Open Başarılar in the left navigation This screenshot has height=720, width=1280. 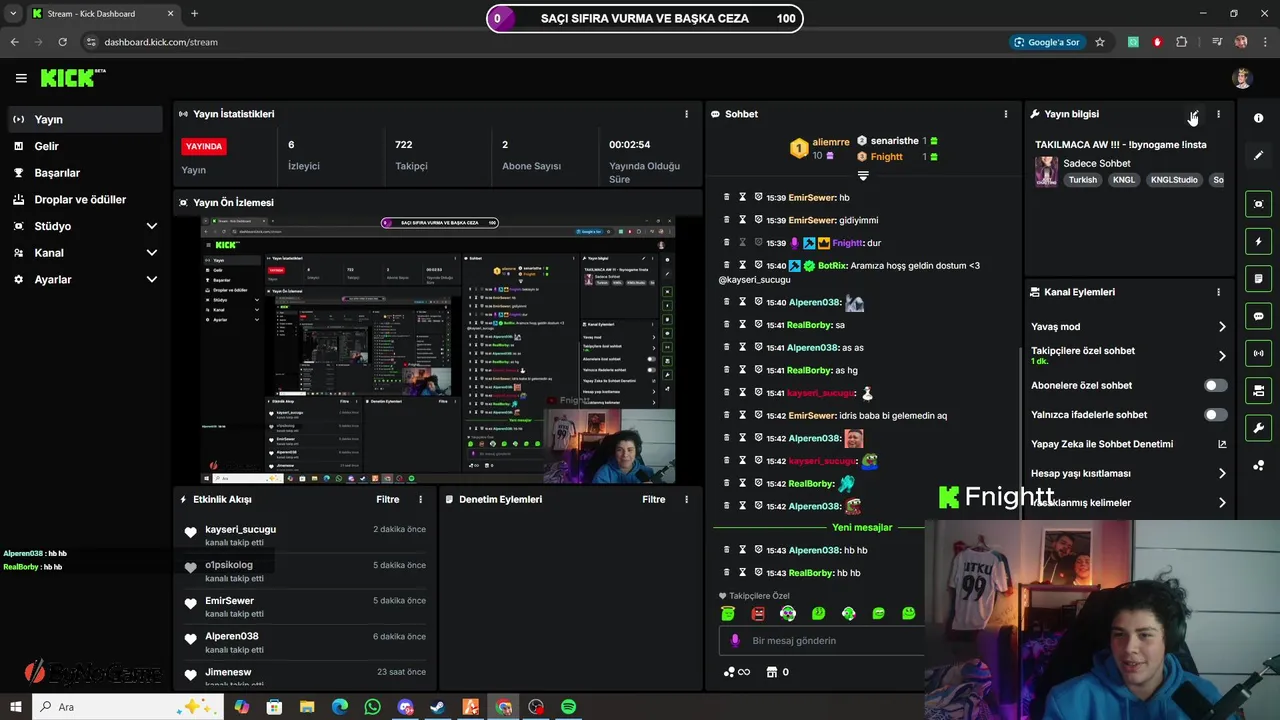[85, 173]
